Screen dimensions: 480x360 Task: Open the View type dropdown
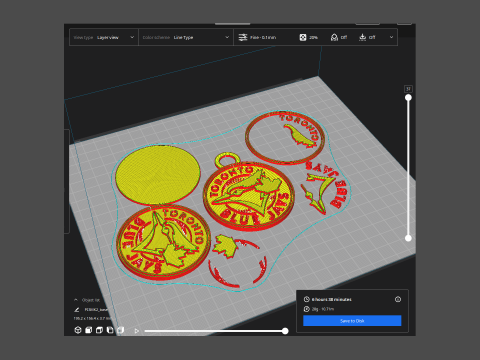pos(104,37)
